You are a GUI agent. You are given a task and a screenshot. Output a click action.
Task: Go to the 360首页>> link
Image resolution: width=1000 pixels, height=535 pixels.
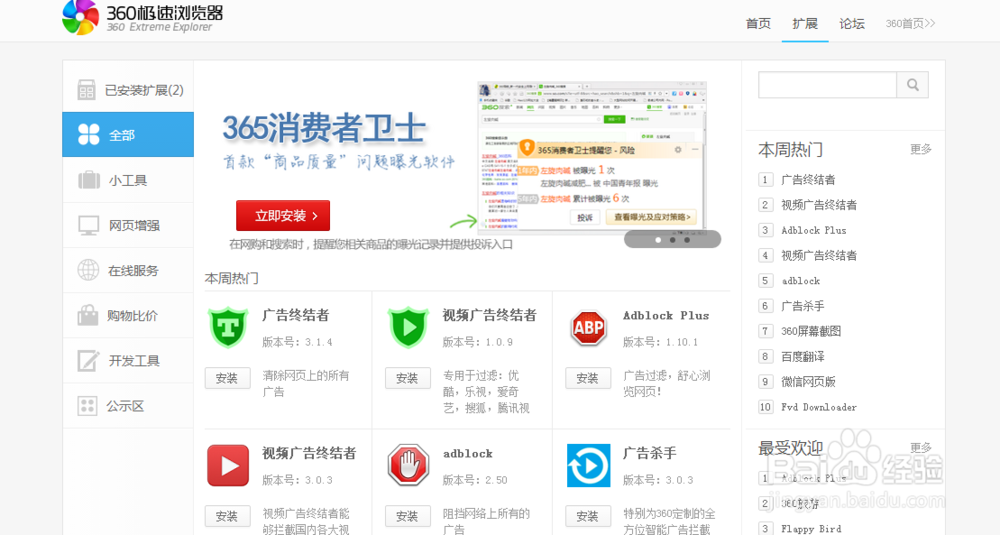(910, 24)
